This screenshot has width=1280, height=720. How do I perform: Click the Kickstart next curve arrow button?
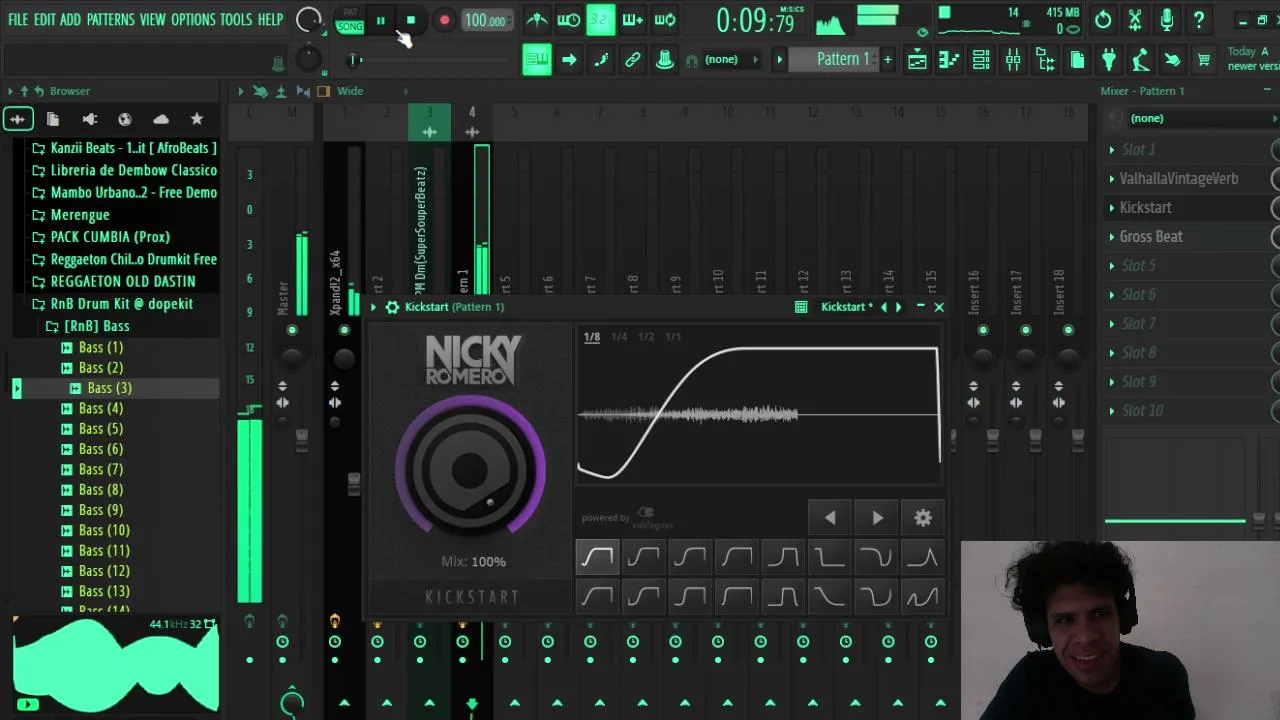pyautogui.click(x=877, y=518)
